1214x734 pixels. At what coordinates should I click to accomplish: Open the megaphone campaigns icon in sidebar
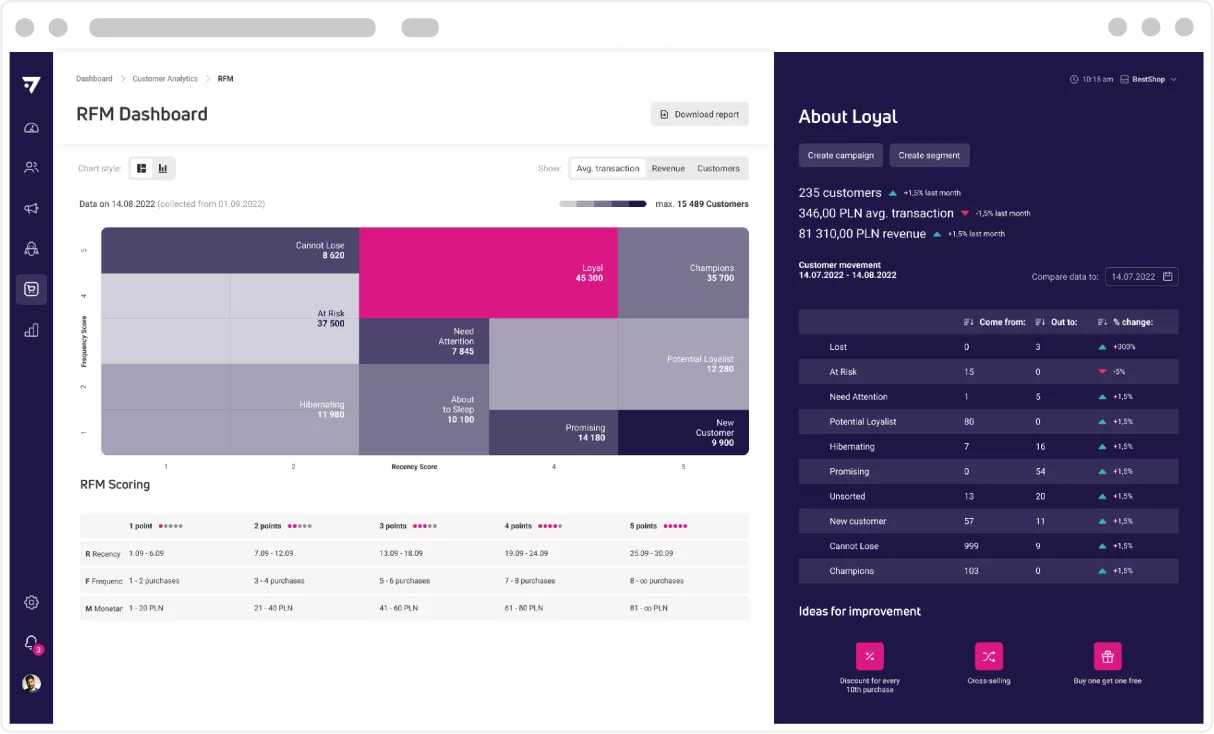click(x=31, y=208)
